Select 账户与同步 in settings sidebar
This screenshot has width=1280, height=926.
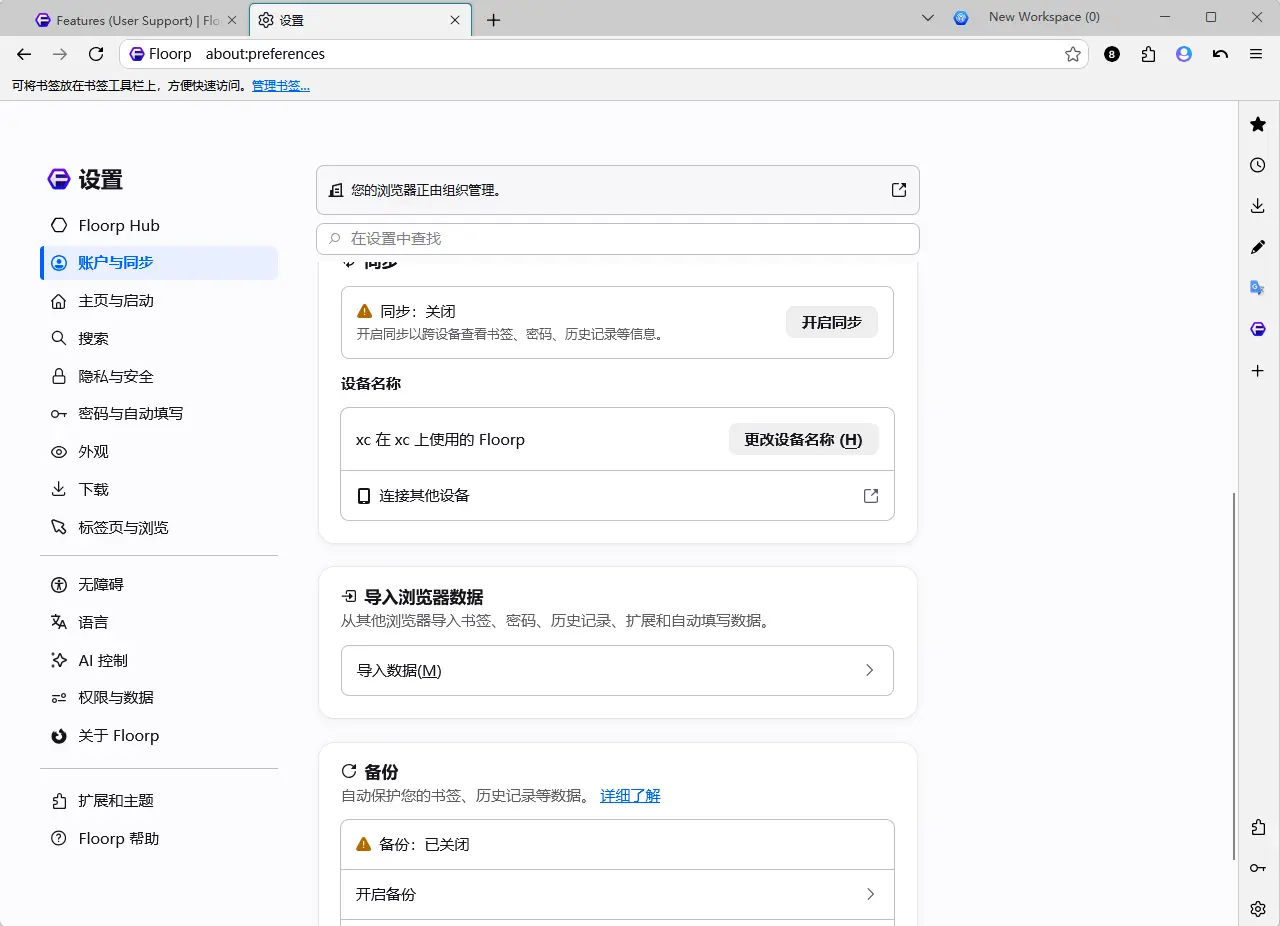click(x=159, y=263)
